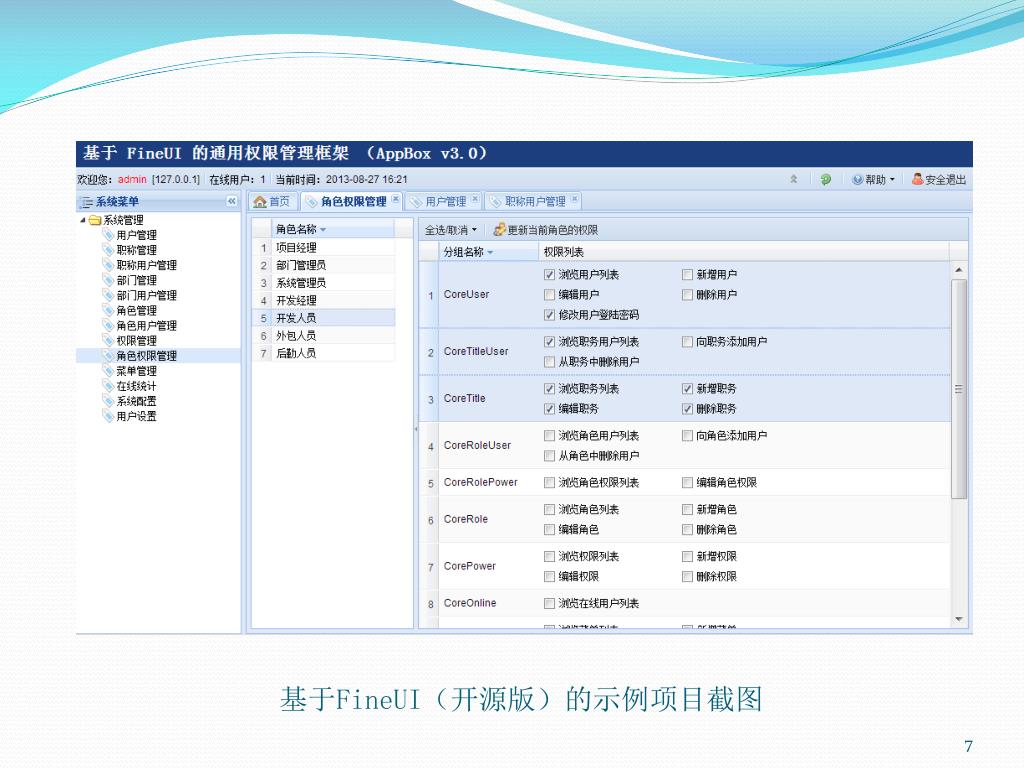The width and height of the screenshot is (1024, 768).
Task: Open the 帮助 dropdown arrow
Action: 892,179
